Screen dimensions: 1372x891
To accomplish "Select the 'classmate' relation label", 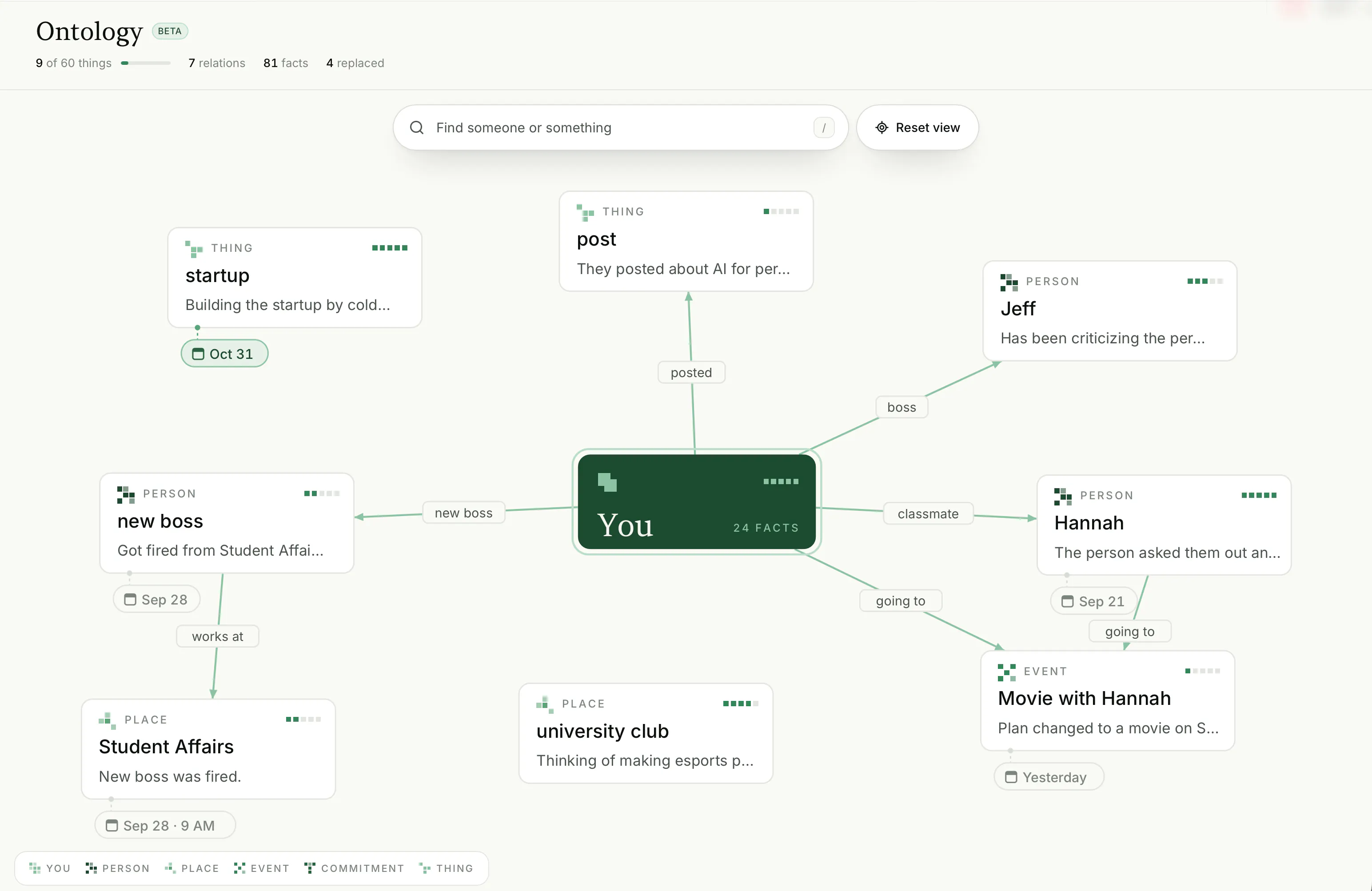I will click(928, 513).
